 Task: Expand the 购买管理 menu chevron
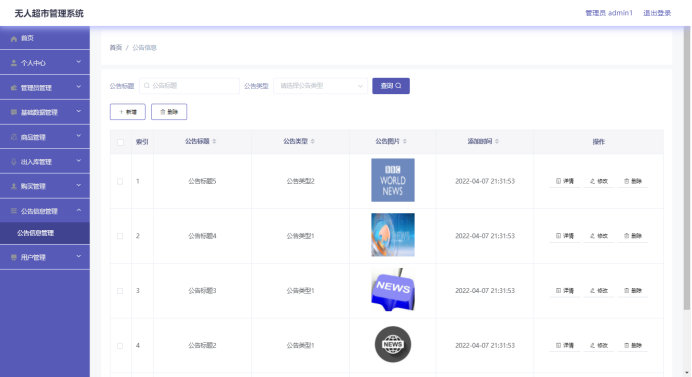pyautogui.click(x=79, y=185)
